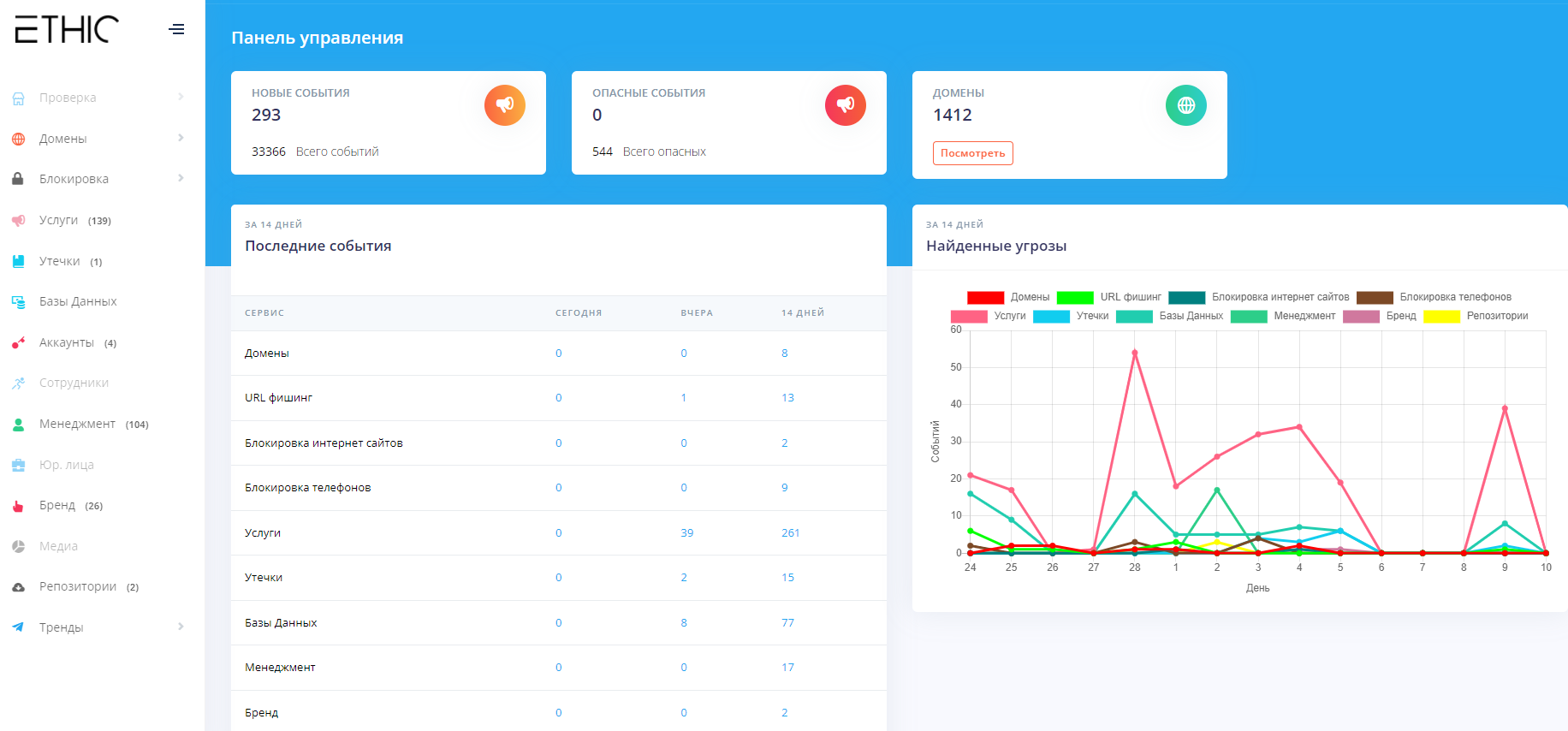Toggle Услуги series in chart legend
The height and width of the screenshot is (731, 1568).
(x=989, y=316)
